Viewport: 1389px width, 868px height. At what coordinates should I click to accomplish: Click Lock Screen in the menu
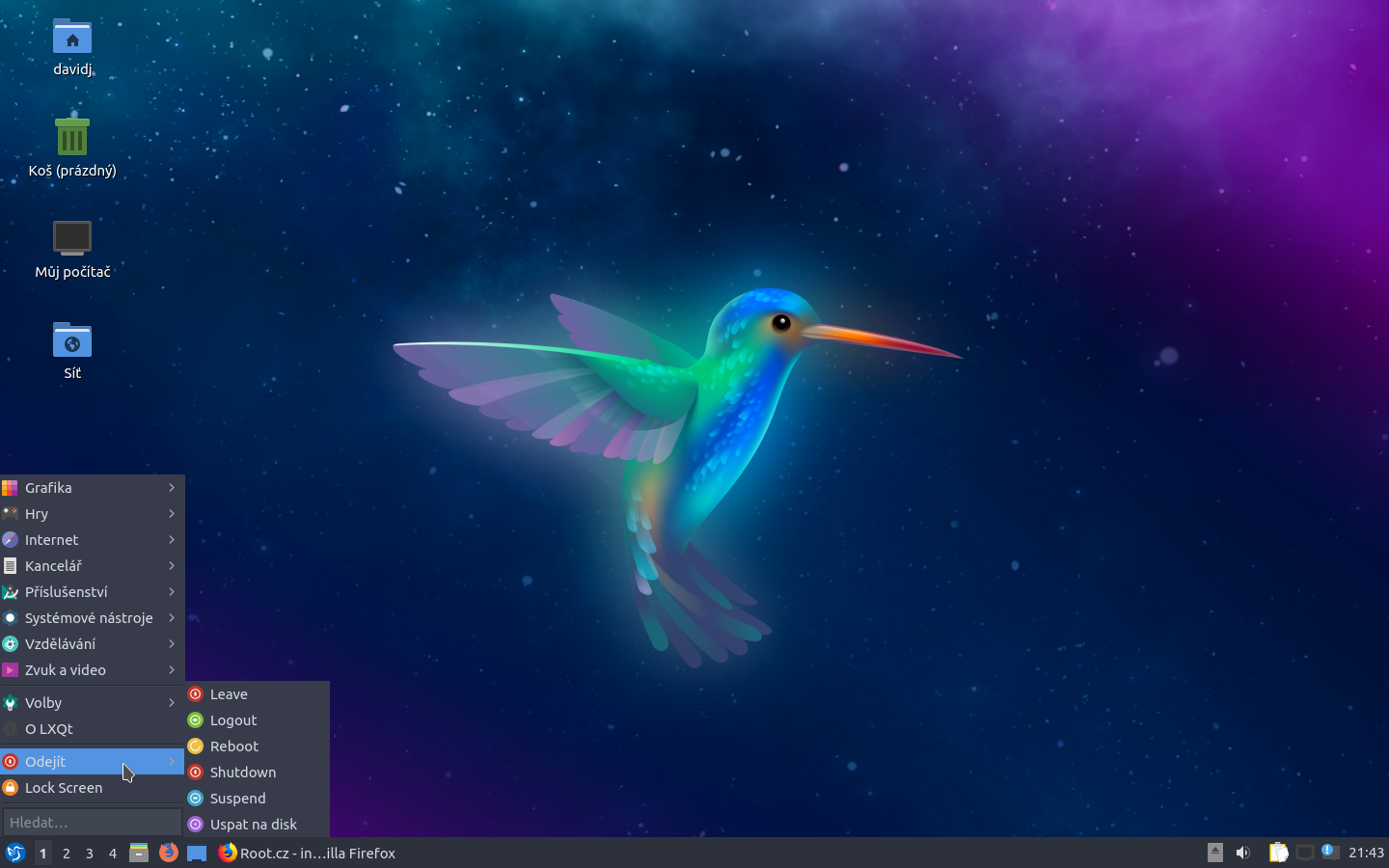tap(65, 788)
